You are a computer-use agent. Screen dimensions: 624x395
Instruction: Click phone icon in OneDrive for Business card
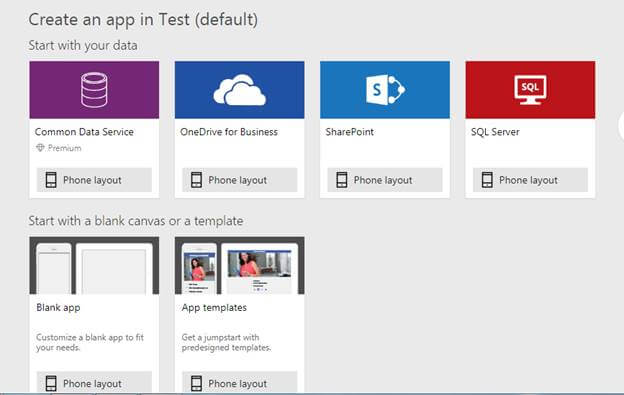click(x=196, y=180)
